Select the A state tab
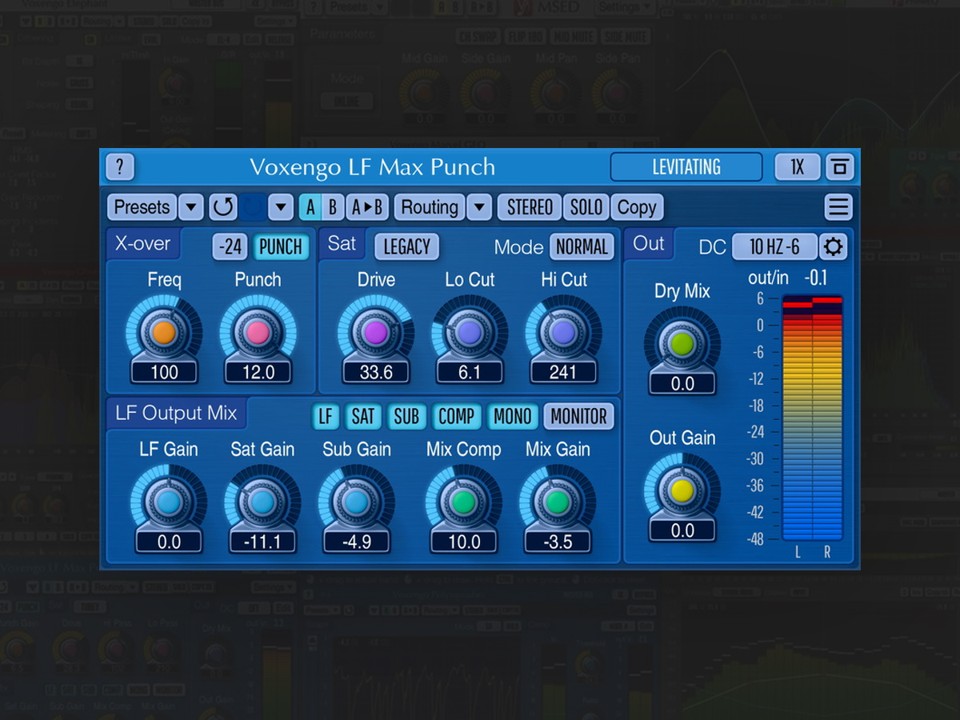The image size is (960, 720). (310, 208)
